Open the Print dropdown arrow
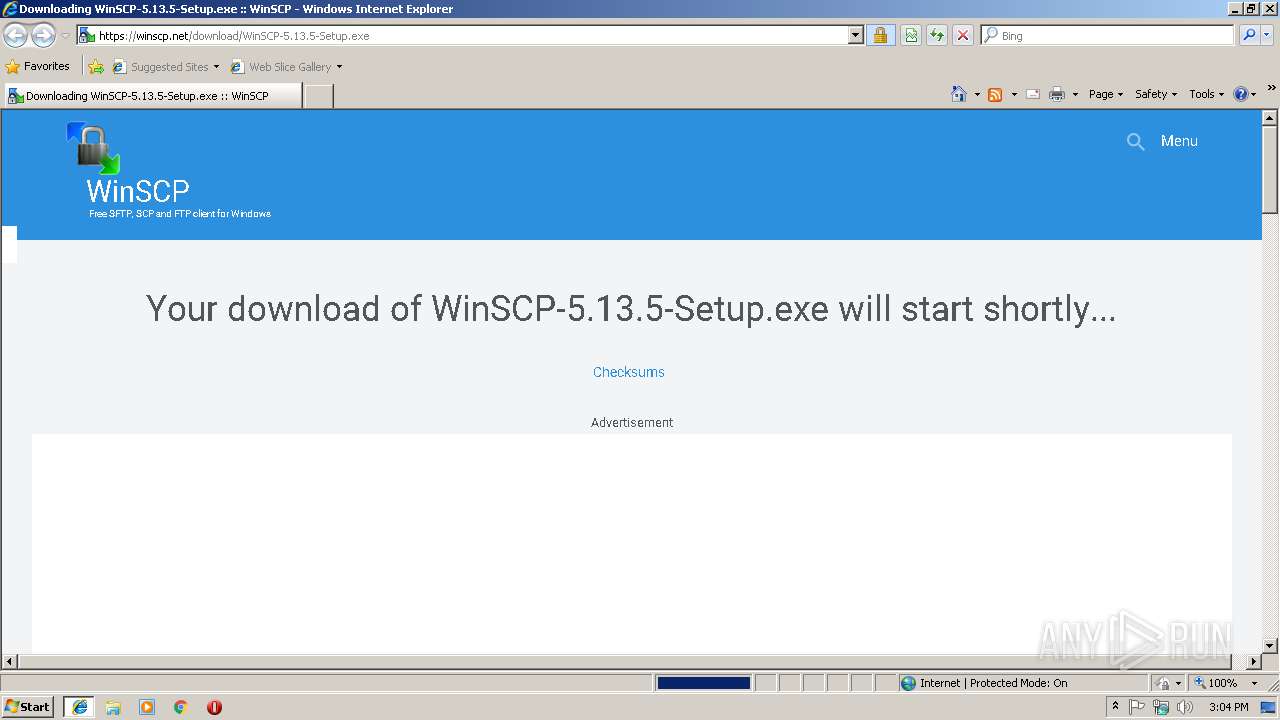The width and height of the screenshot is (1280, 720). click(1076, 94)
